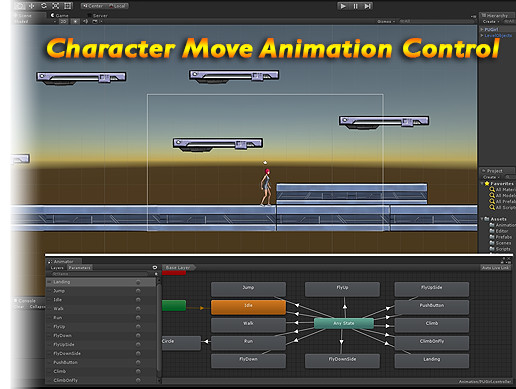The image size is (516, 389).
Task: Open the Prefabs assets folder
Action: click(500, 237)
